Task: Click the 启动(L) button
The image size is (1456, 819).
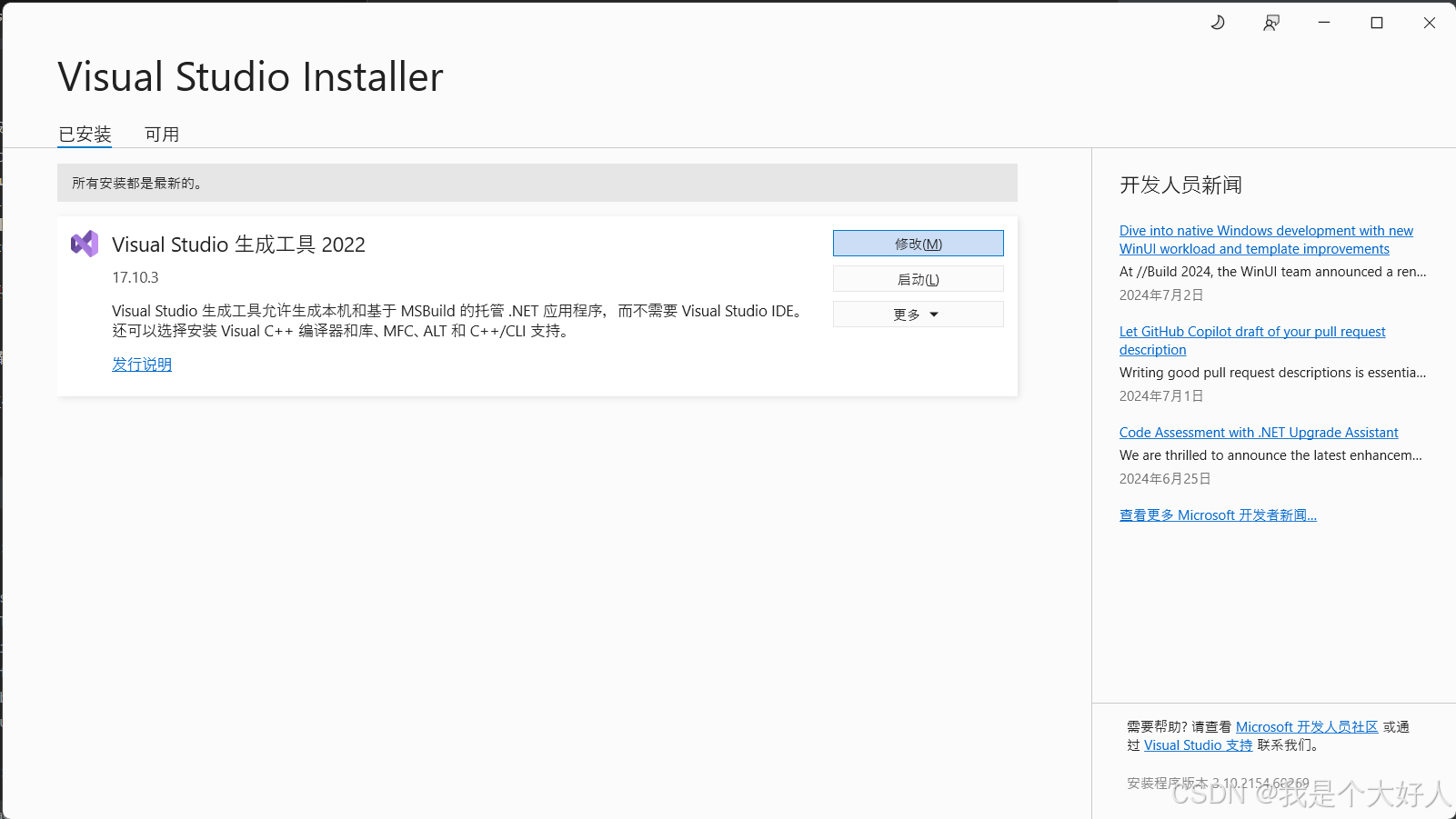Action: point(919,279)
